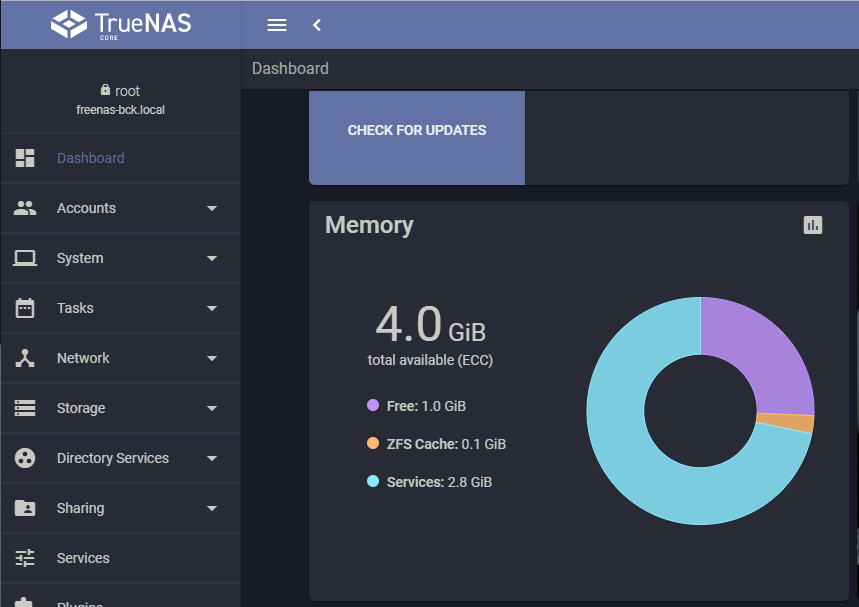Click the Services: 2.8 GiB text
Image resolution: width=859 pixels, height=607 pixels.
[439, 482]
